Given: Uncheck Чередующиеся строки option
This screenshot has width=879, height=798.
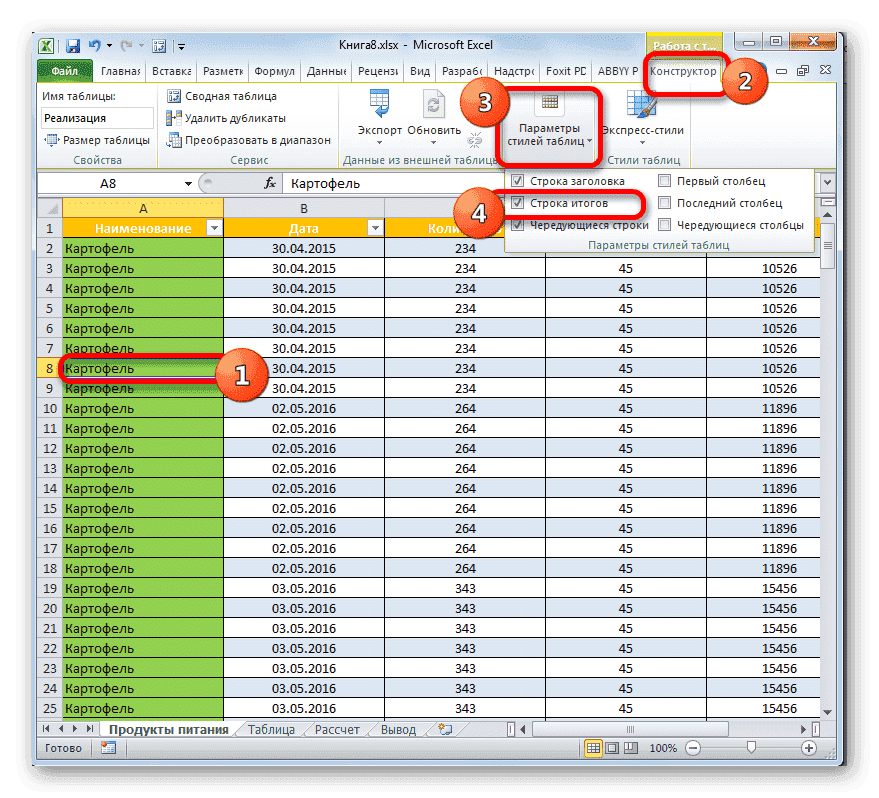Looking at the screenshot, I should click(518, 224).
